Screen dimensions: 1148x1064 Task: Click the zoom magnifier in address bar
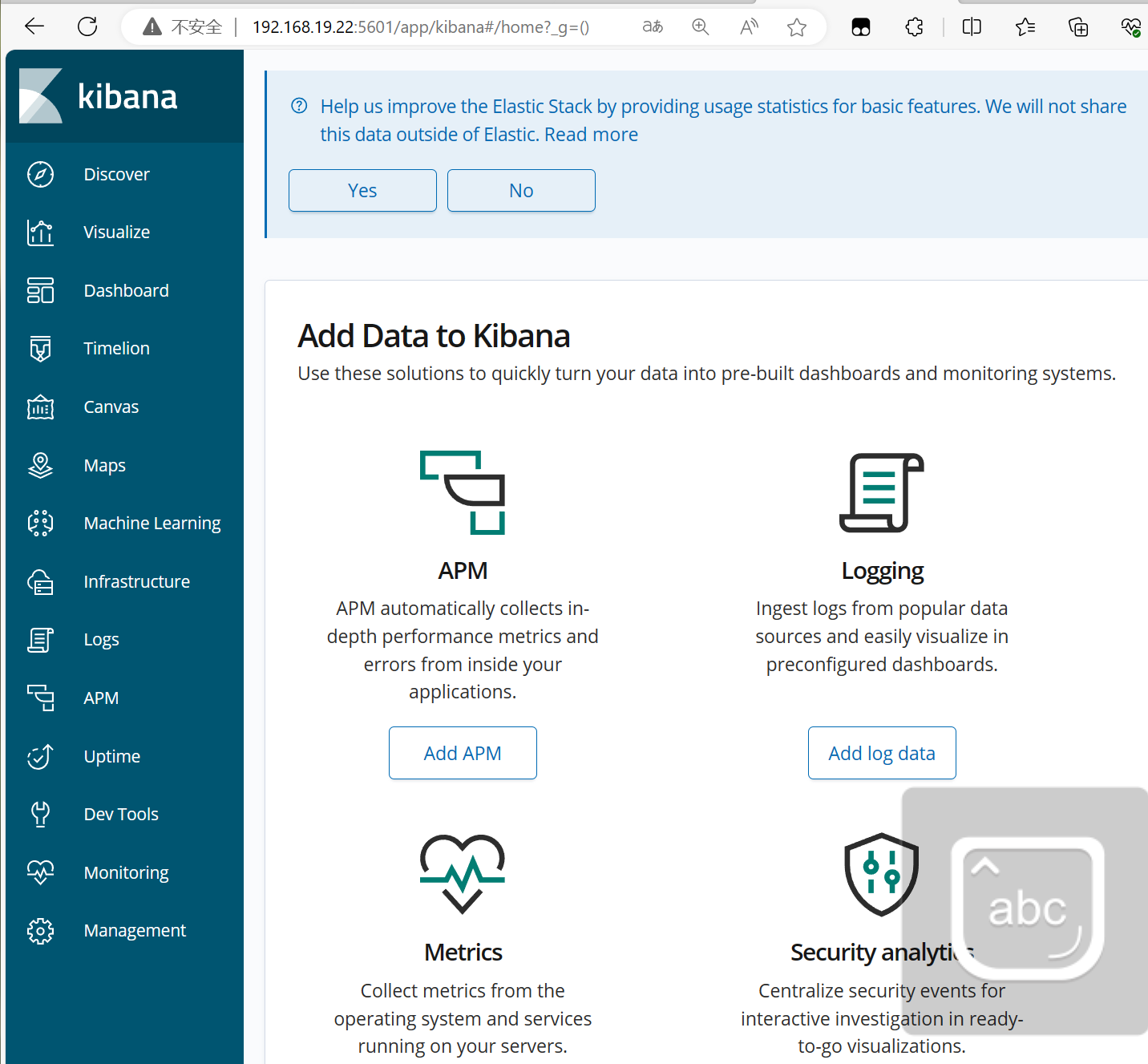701,27
